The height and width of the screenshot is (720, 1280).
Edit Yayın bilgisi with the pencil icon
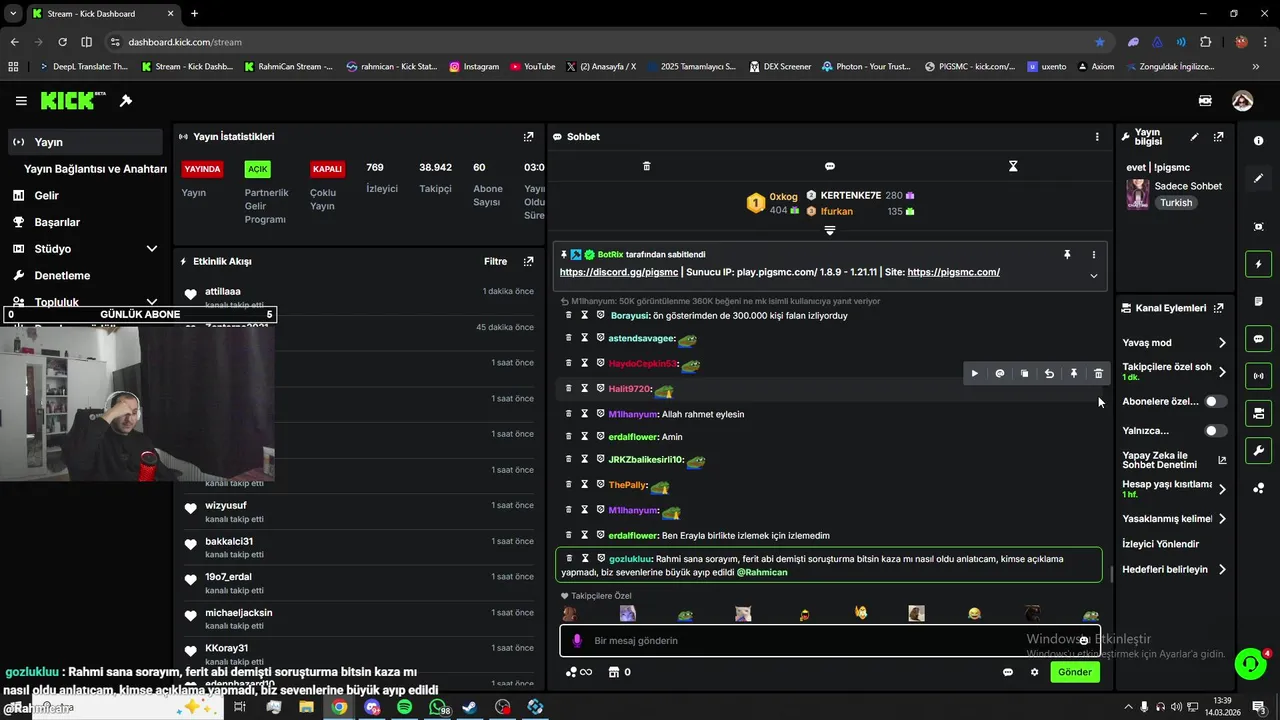pyautogui.click(x=1194, y=137)
